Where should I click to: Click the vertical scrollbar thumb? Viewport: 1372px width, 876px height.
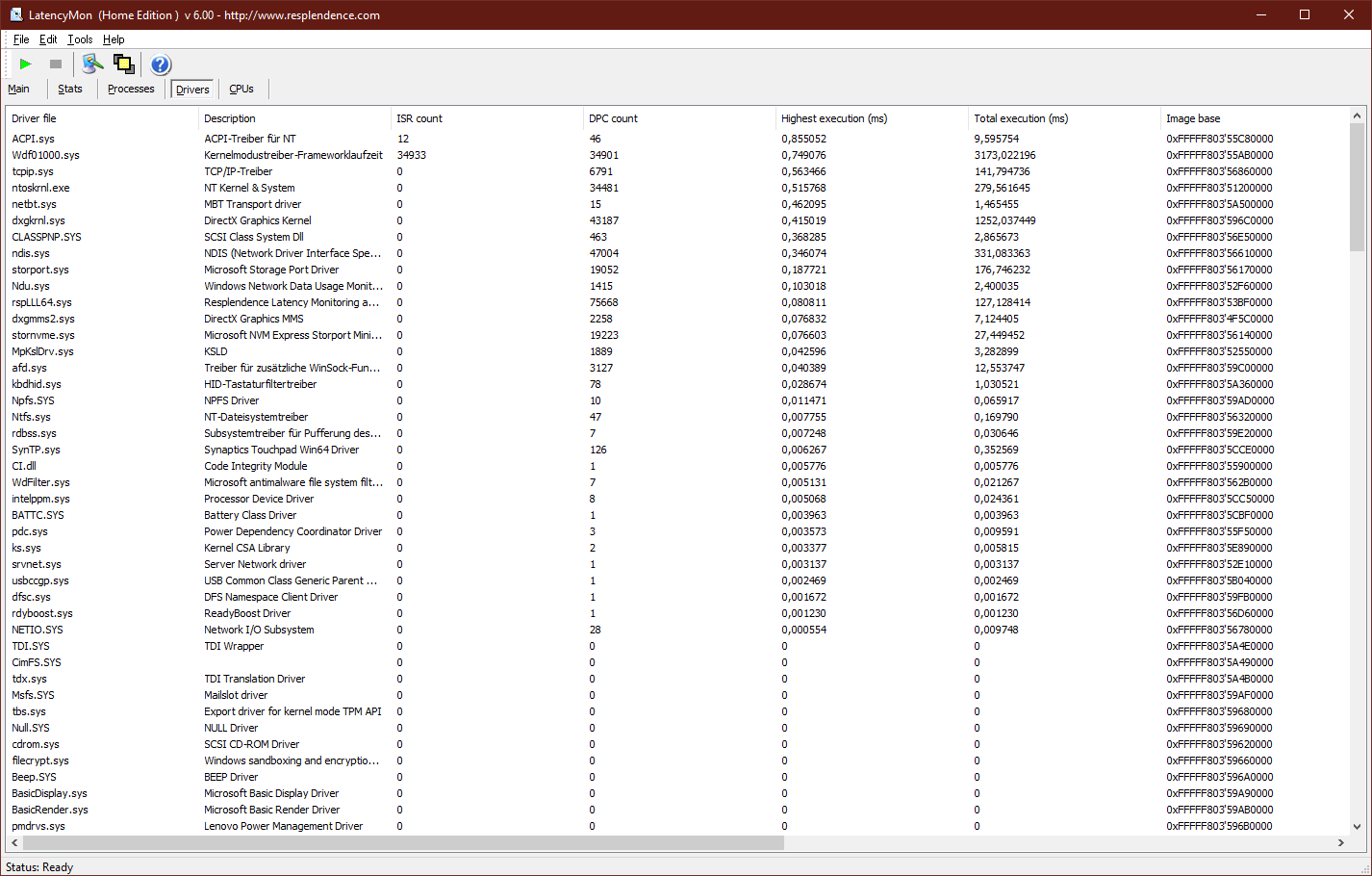[x=1358, y=188]
